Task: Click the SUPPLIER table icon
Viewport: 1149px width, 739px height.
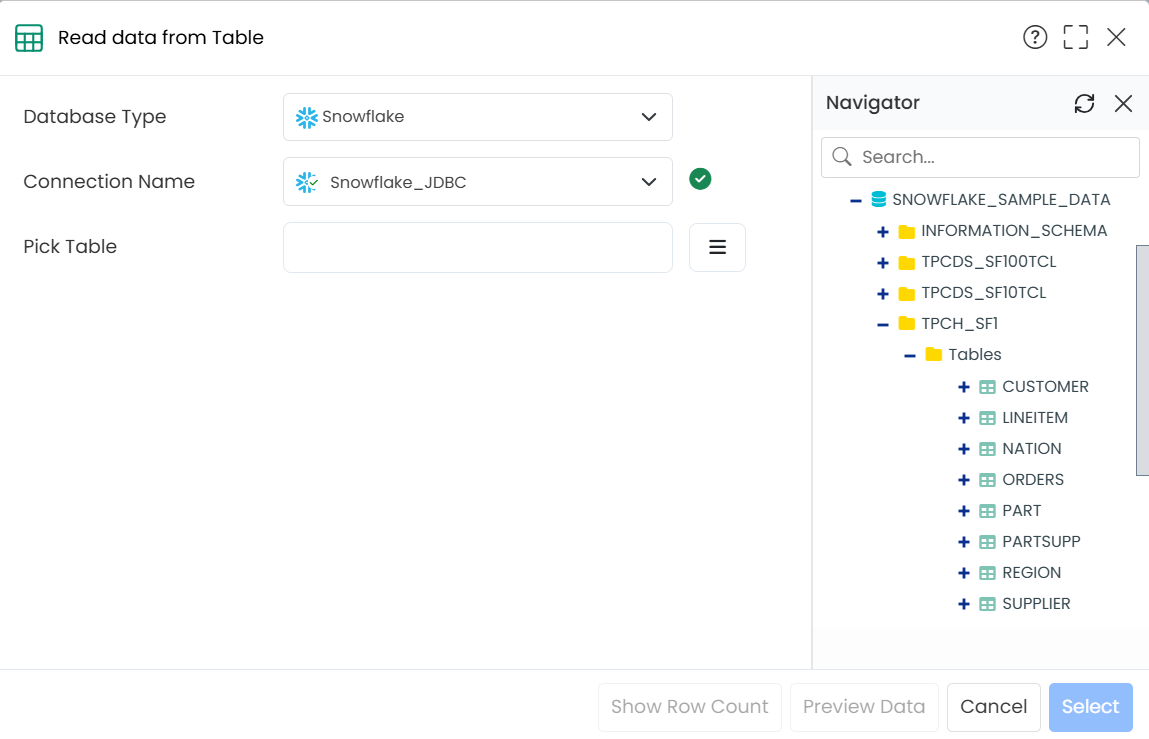Action: click(x=987, y=604)
